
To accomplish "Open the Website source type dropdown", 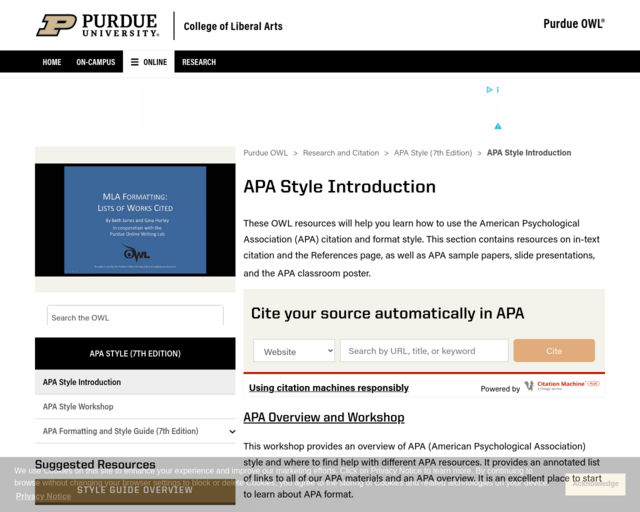I will (294, 351).
